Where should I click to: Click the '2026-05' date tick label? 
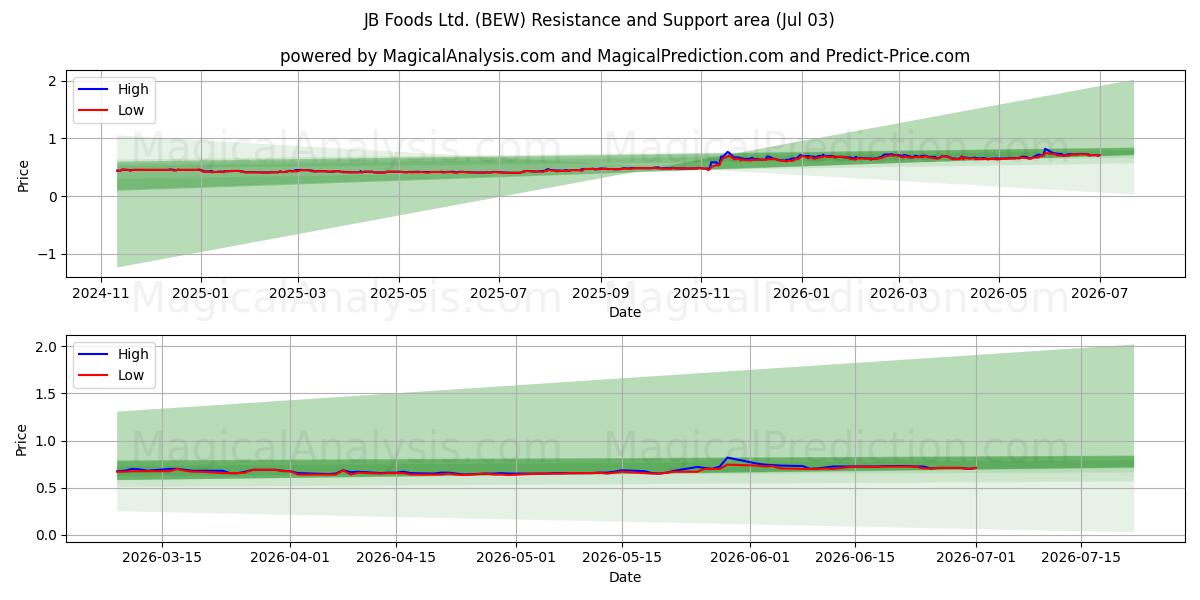[x=999, y=293]
